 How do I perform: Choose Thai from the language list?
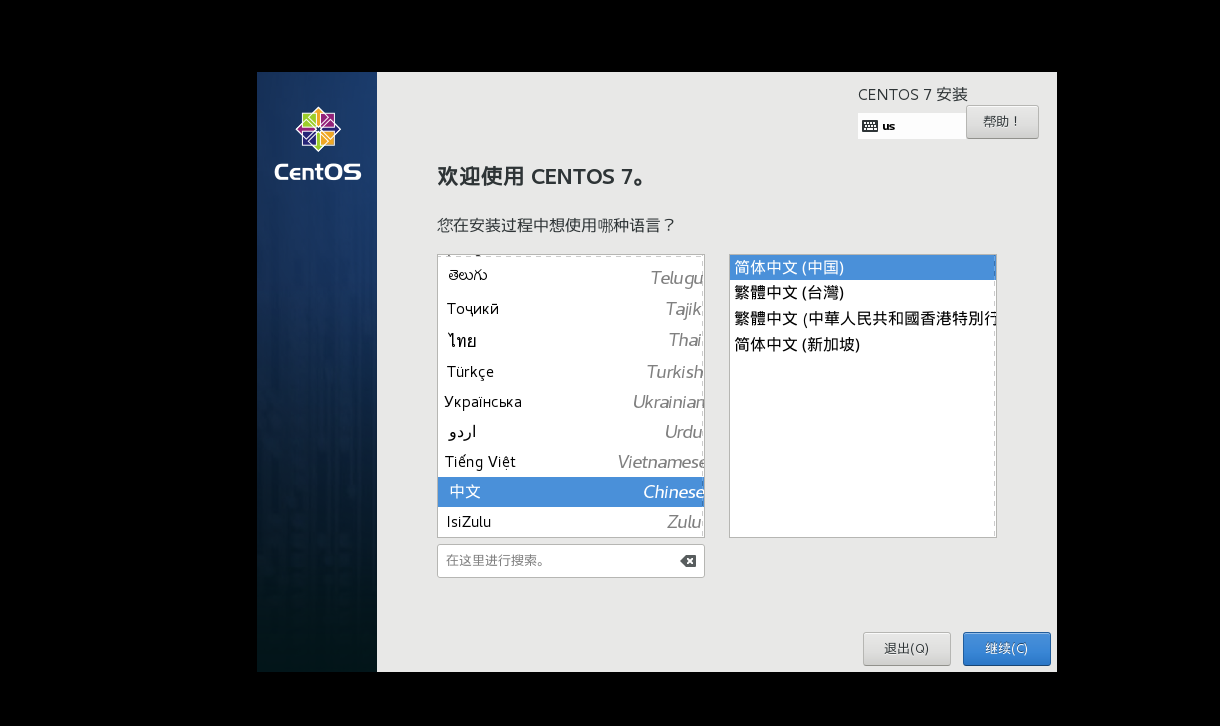coord(570,341)
